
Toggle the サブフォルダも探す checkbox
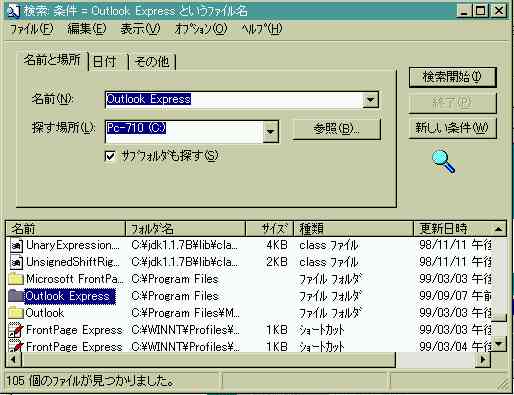click(x=110, y=156)
